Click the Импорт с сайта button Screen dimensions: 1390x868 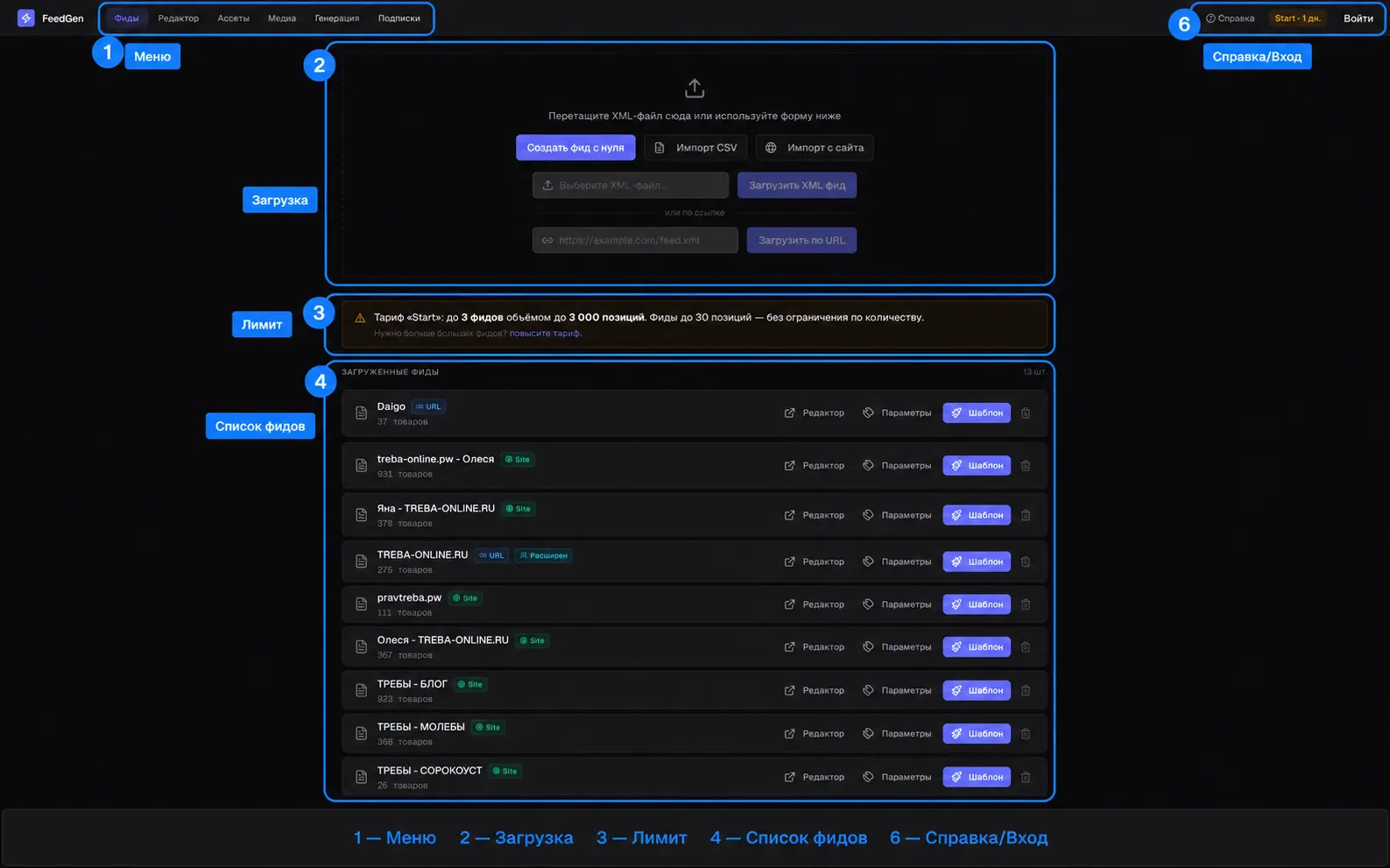815,147
